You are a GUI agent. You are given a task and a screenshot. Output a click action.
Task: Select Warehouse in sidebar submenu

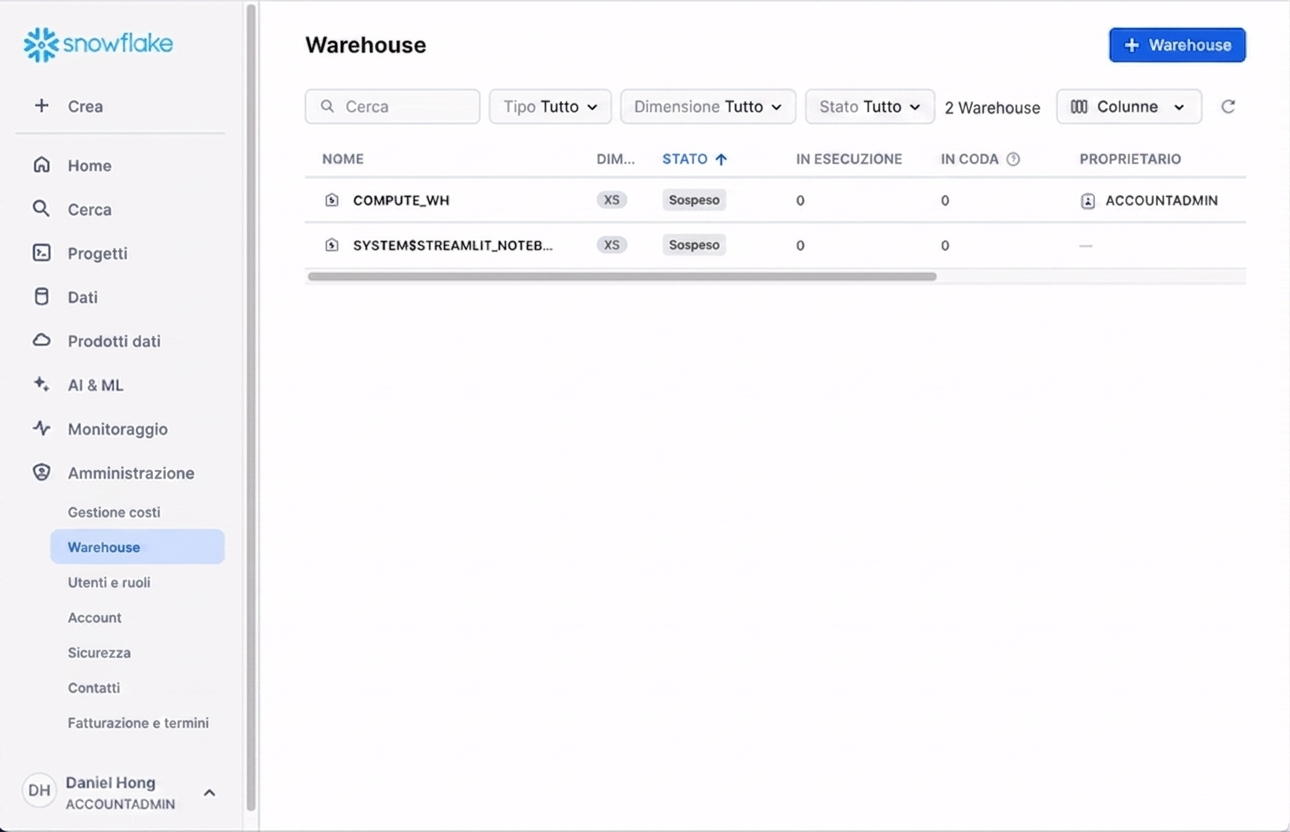(x=138, y=547)
